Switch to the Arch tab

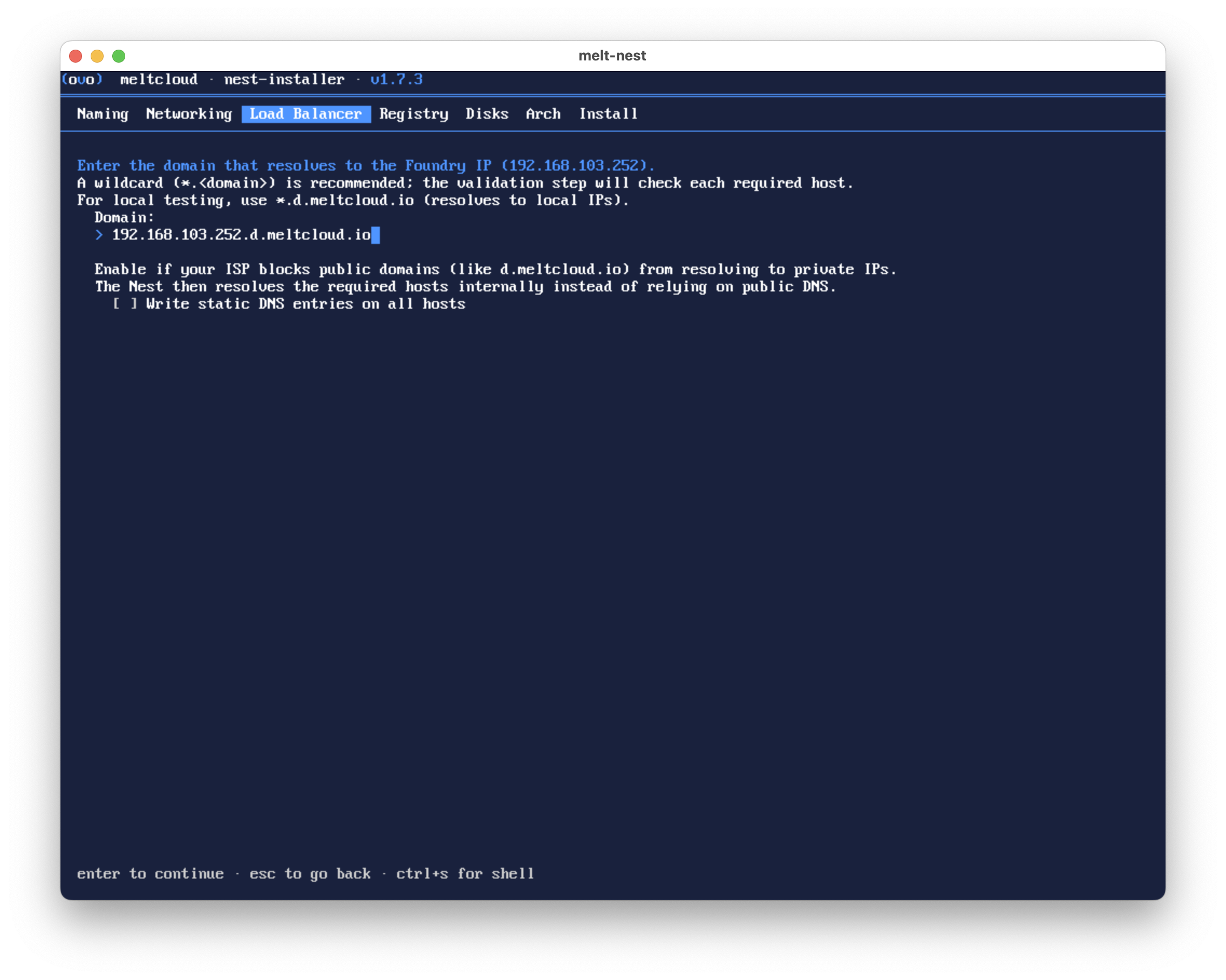click(543, 114)
